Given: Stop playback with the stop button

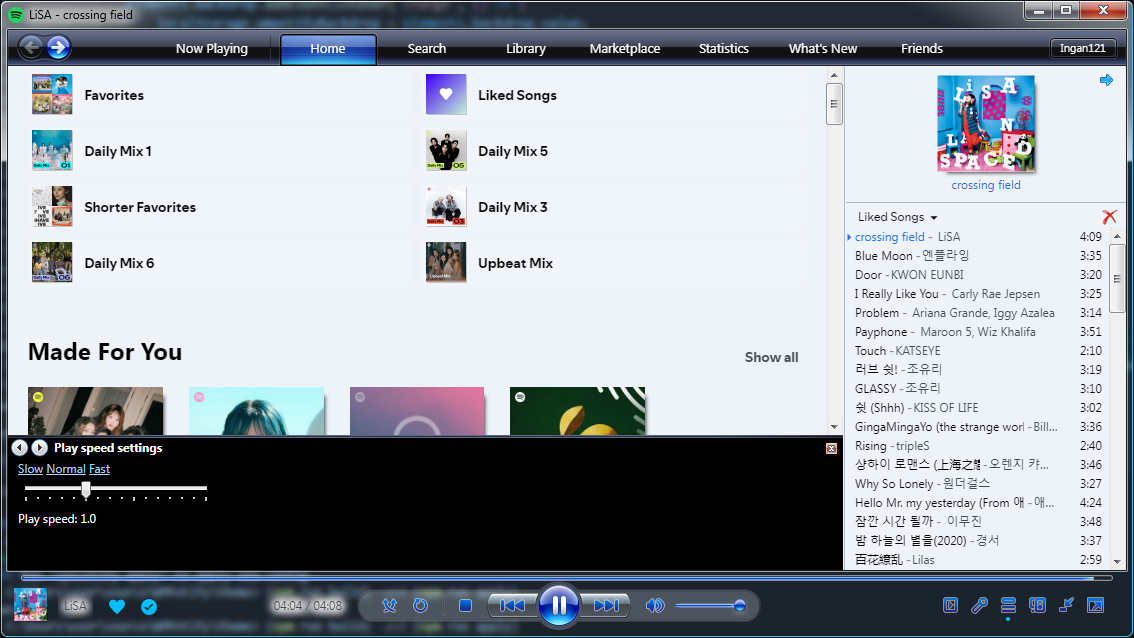Looking at the screenshot, I should [465, 605].
